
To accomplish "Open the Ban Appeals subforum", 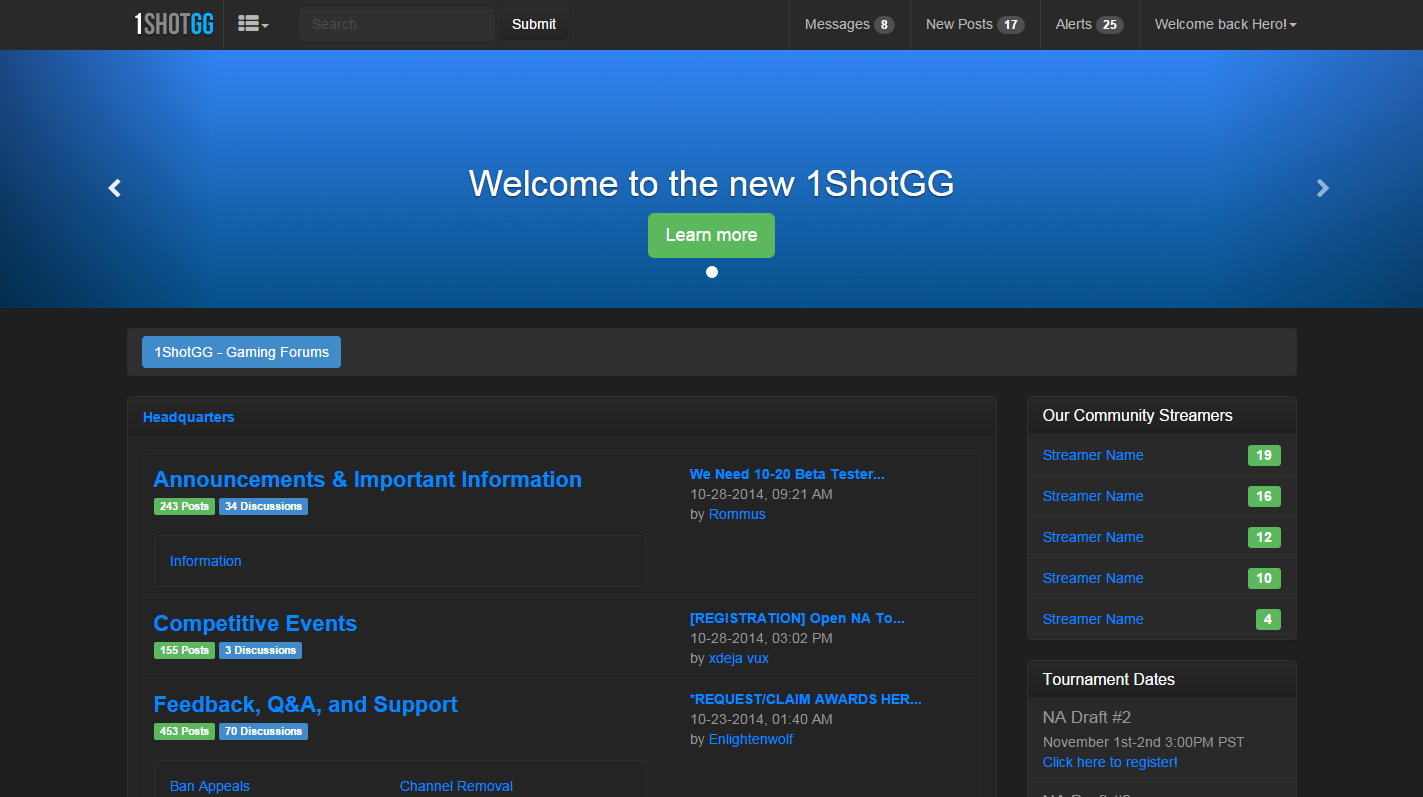I will (x=210, y=786).
